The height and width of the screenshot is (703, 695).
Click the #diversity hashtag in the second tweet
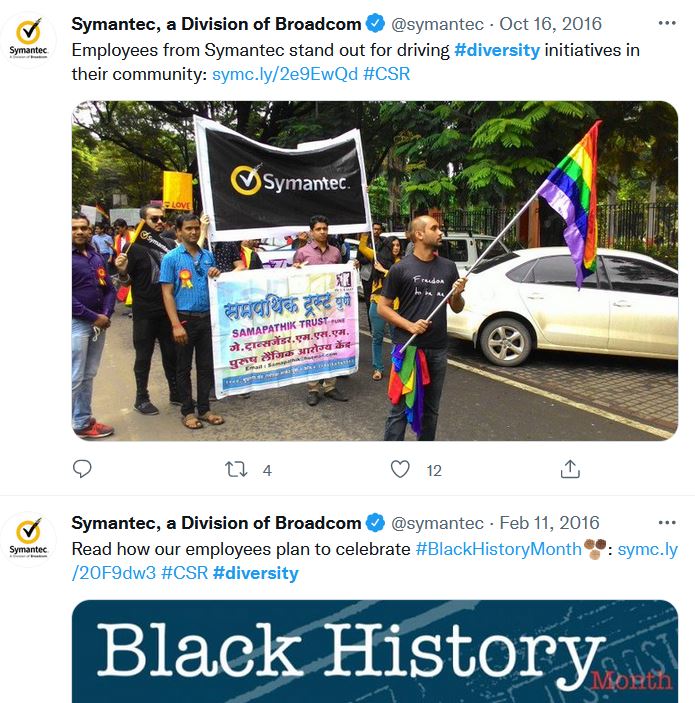[x=256, y=573]
